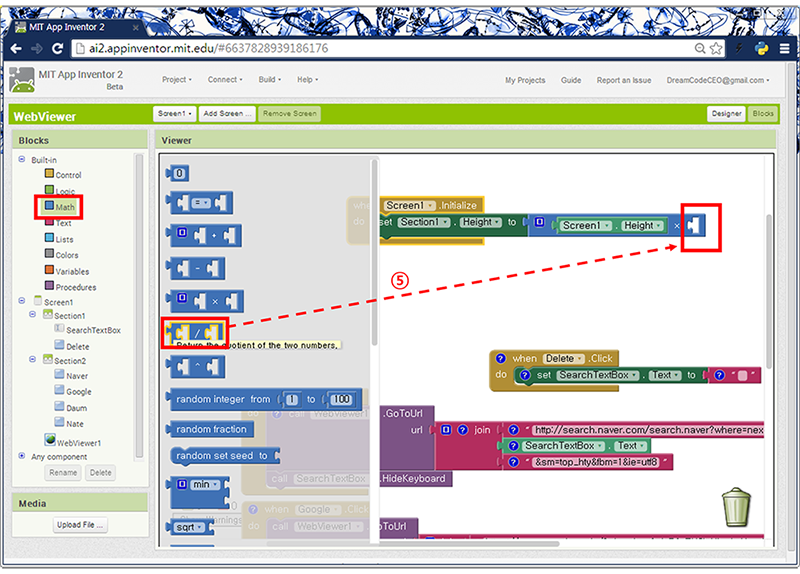The image size is (800, 574).
Task: Select SearchTextBox in component tree
Action: tap(88, 330)
